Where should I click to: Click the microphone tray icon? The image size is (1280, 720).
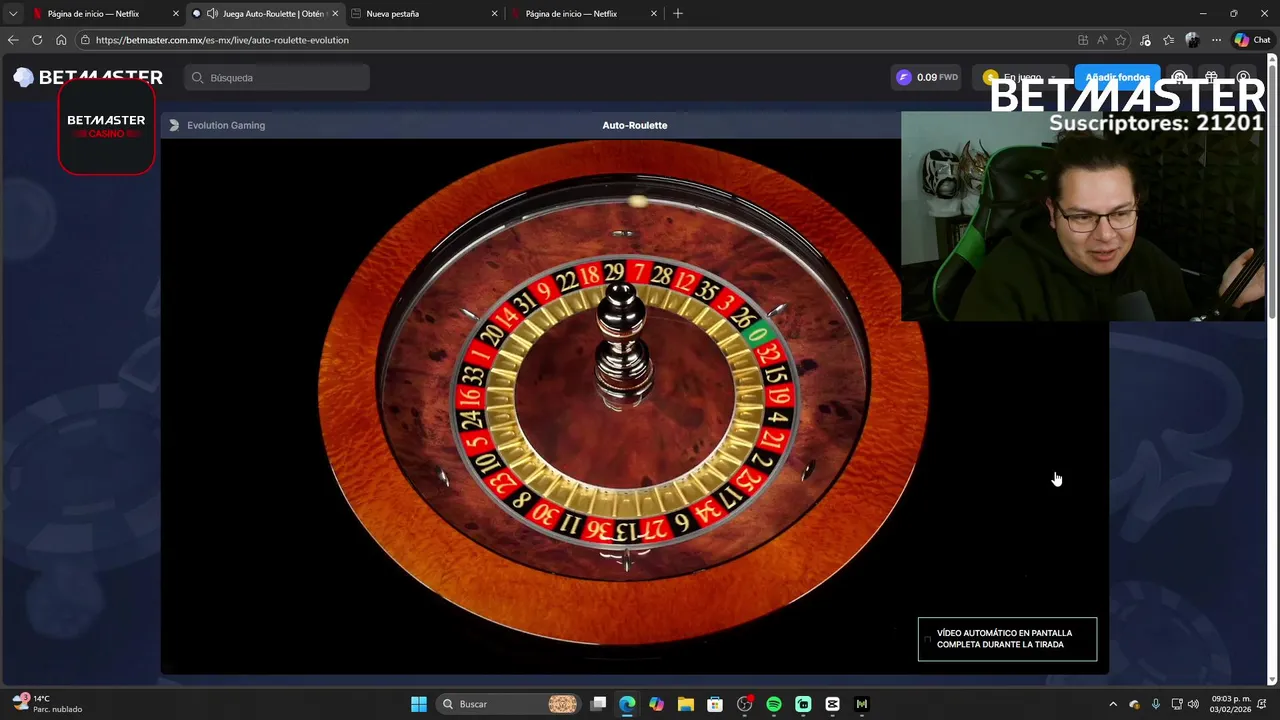pos(1155,704)
